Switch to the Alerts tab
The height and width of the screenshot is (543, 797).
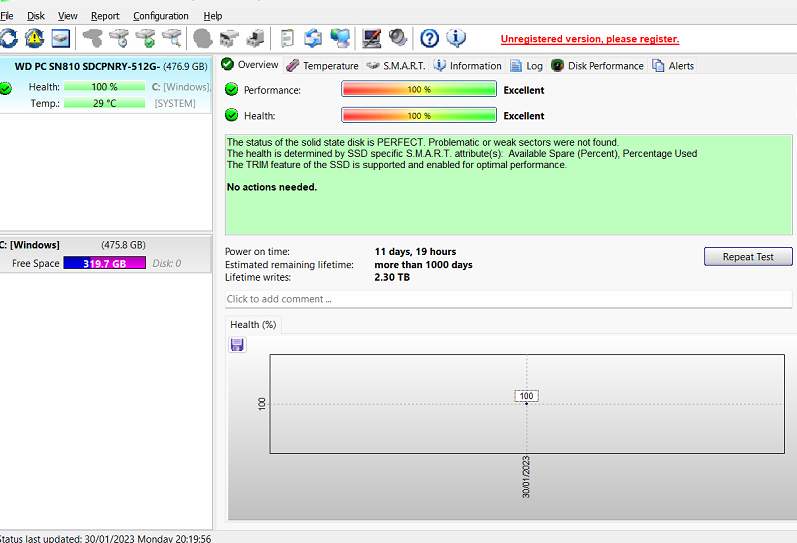(673, 66)
